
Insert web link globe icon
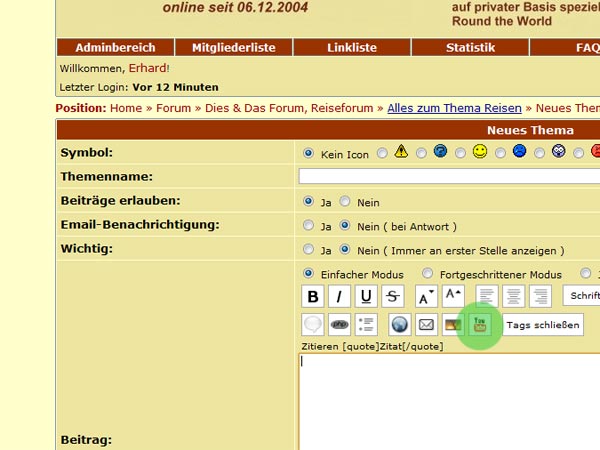coord(399,324)
